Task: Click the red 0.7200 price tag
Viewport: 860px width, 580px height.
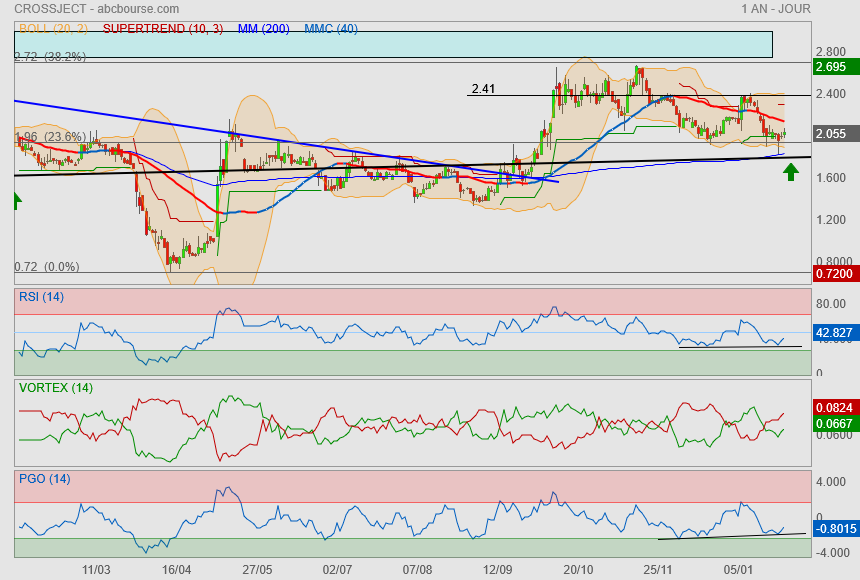Action: 833,273
